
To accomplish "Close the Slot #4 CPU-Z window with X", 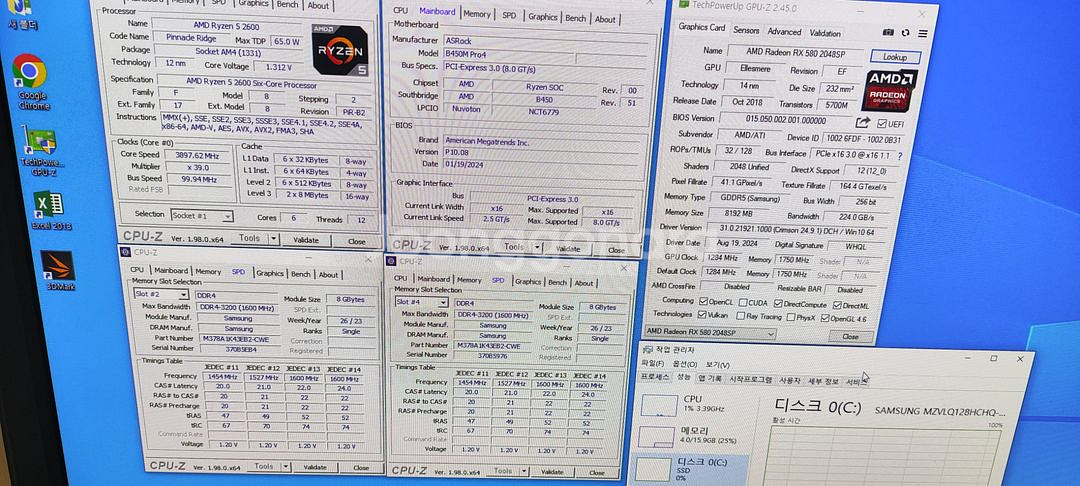I will tap(624, 268).
